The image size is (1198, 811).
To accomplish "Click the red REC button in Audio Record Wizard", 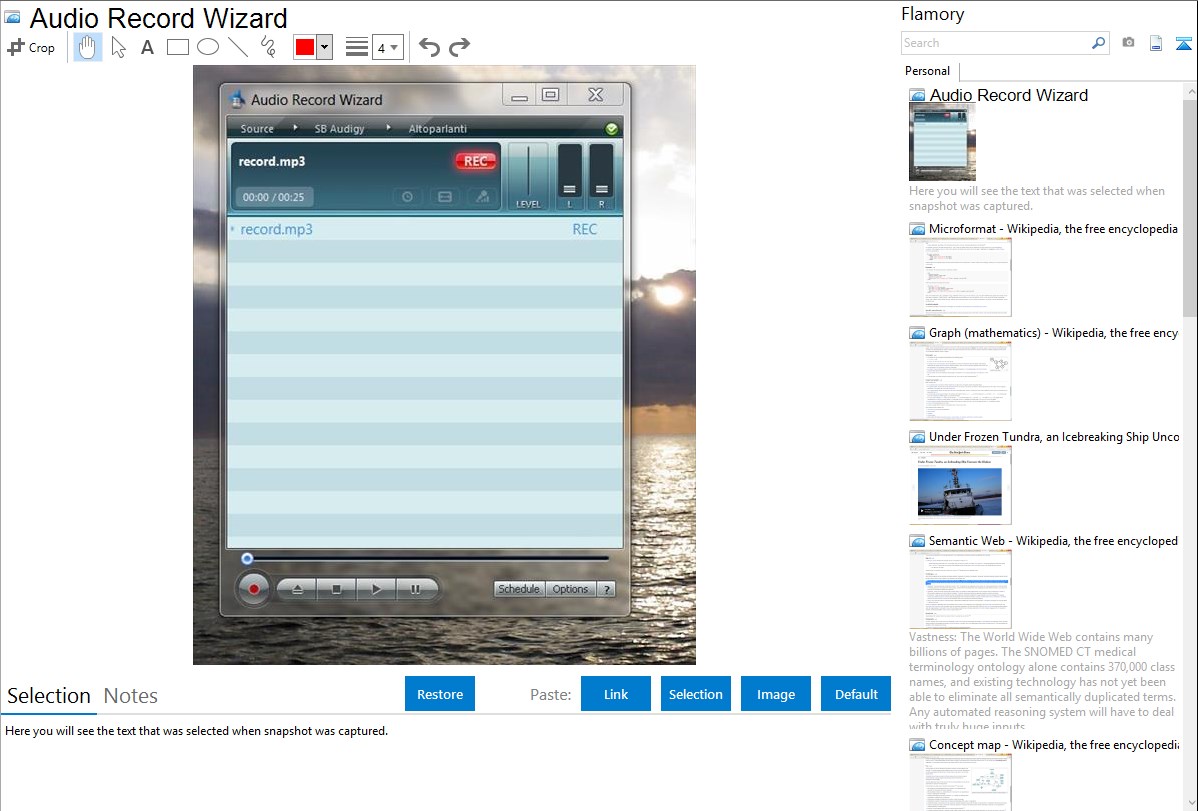I will click(x=475, y=161).
